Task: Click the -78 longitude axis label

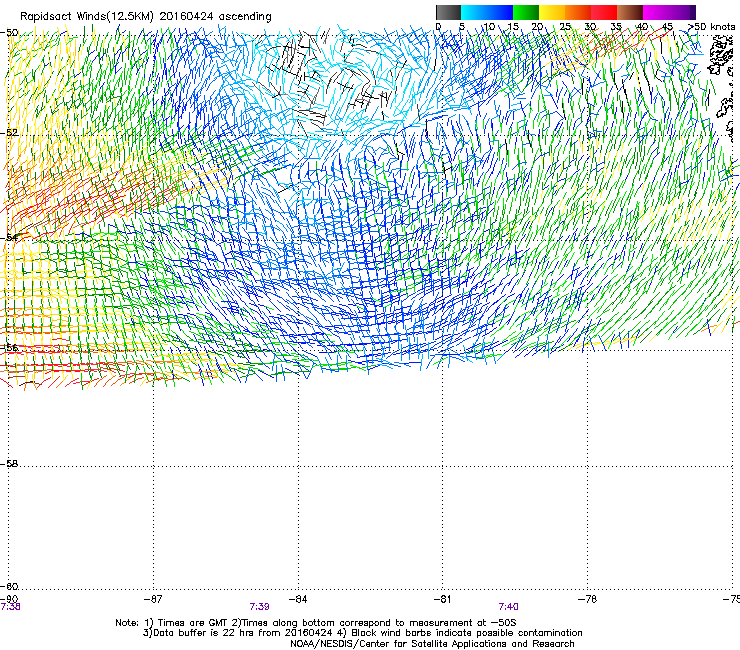Action: pos(587,599)
